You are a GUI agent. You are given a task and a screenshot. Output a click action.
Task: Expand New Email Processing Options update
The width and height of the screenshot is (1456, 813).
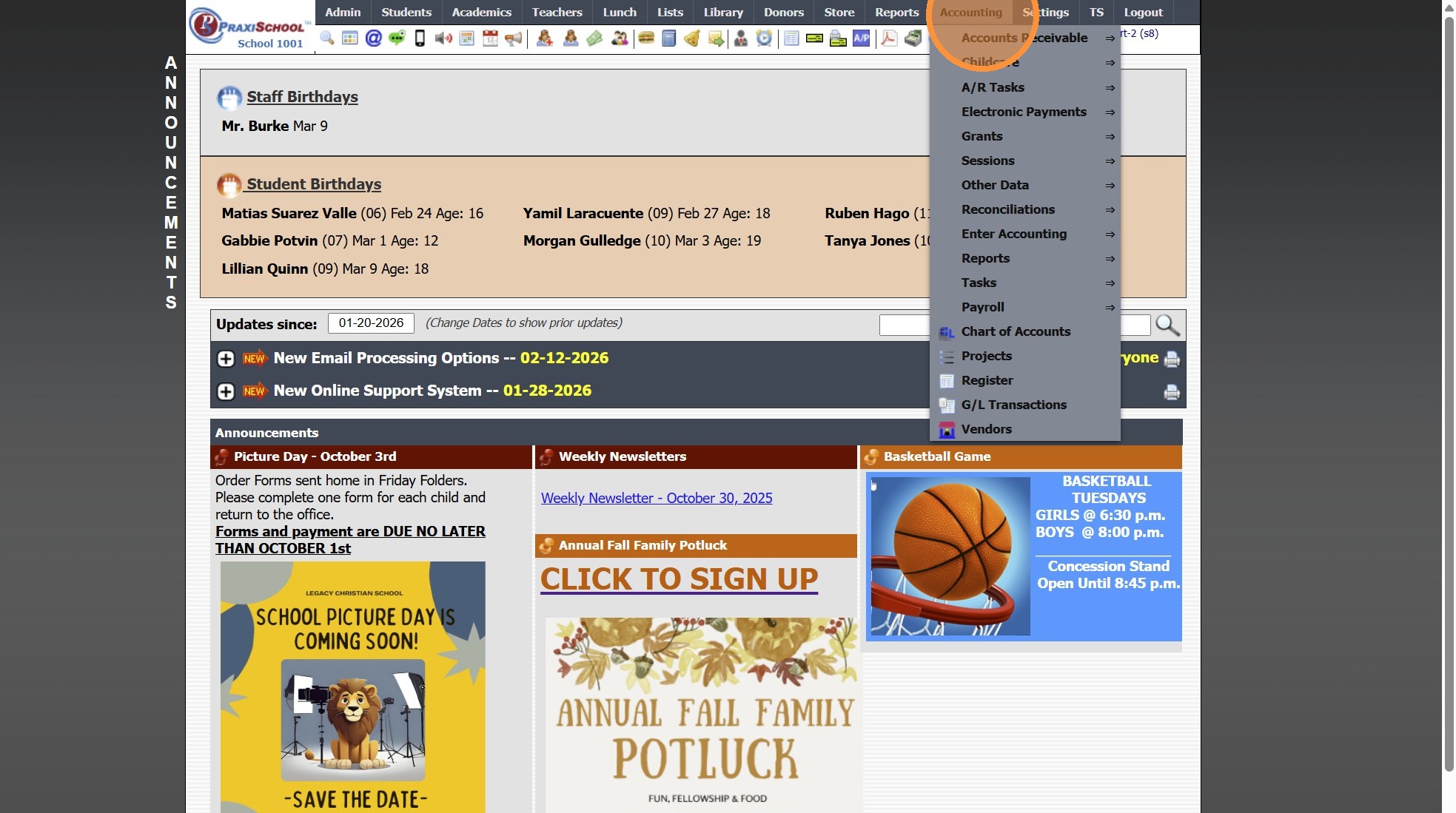[226, 359]
